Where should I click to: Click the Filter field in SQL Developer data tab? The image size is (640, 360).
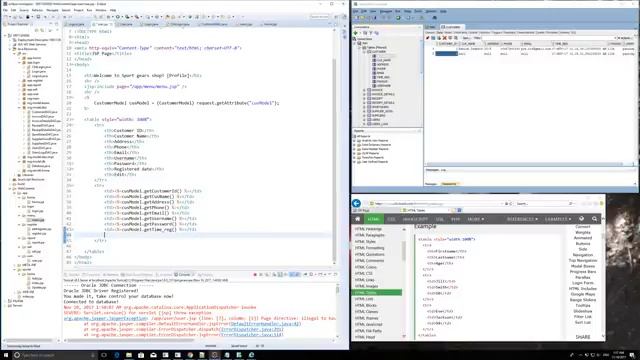coord(549,38)
